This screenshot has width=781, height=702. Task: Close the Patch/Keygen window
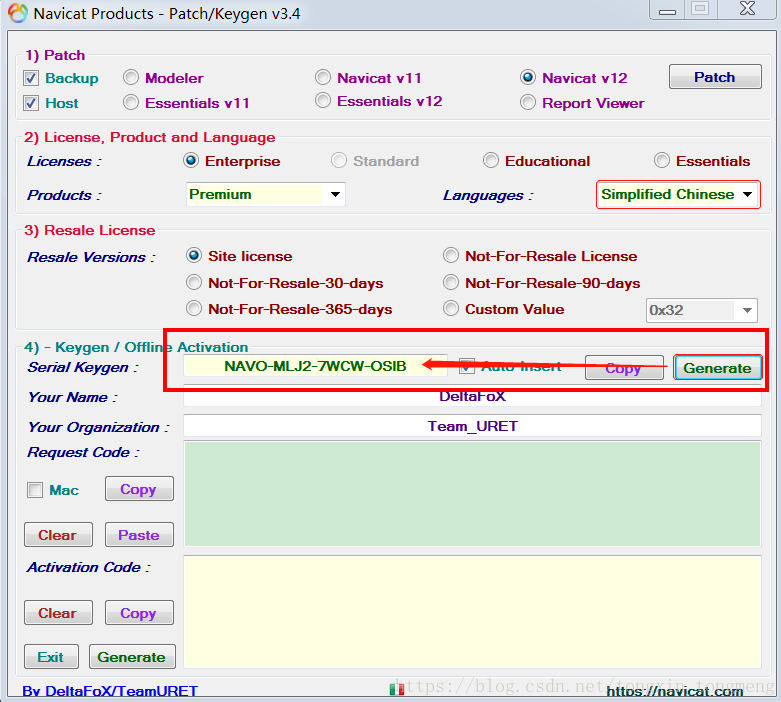tap(747, 9)
